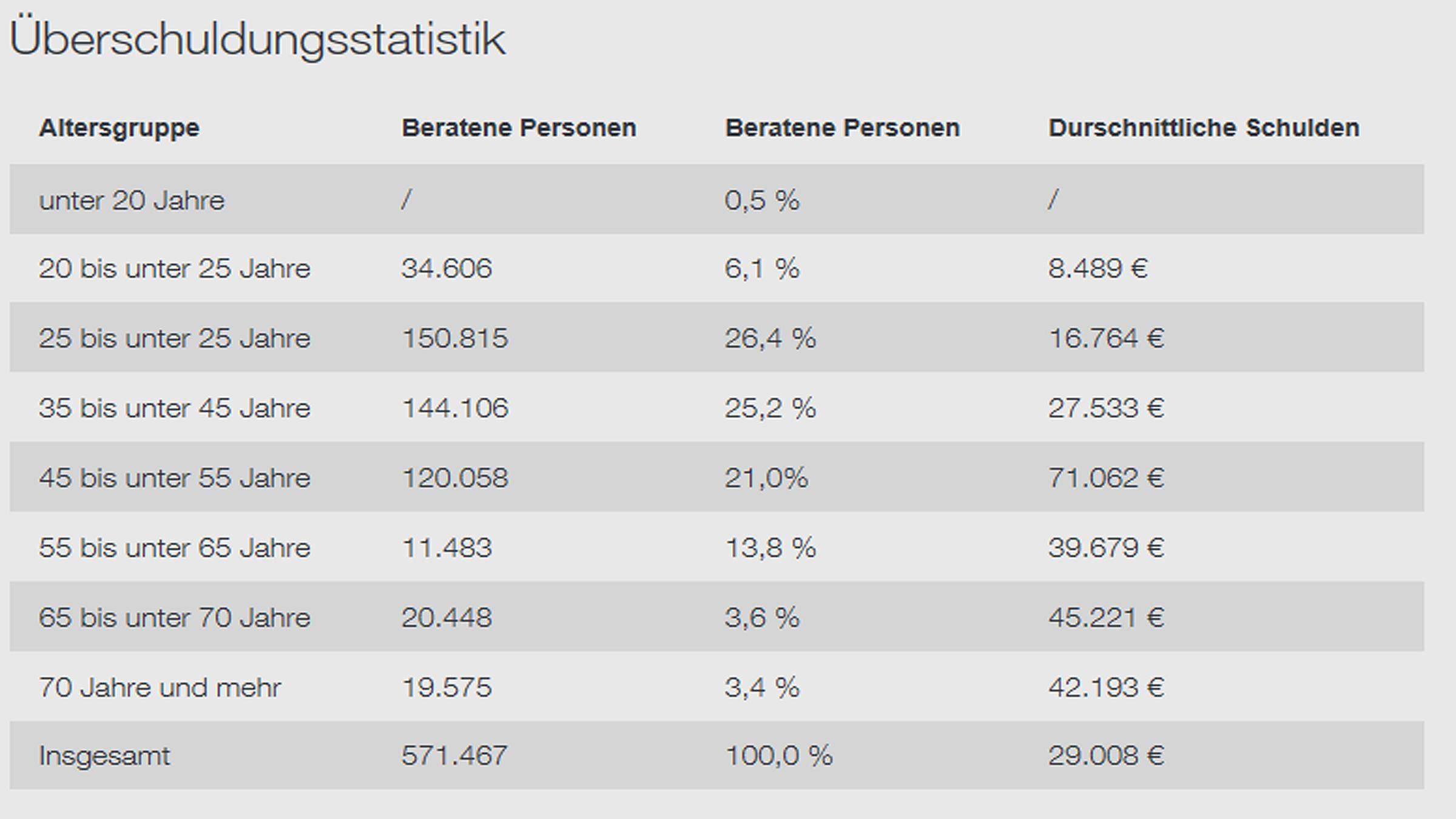The image size is (1456, 819).
Task: Click the 571.467 total persons value
Action: (x=454, y=756)
